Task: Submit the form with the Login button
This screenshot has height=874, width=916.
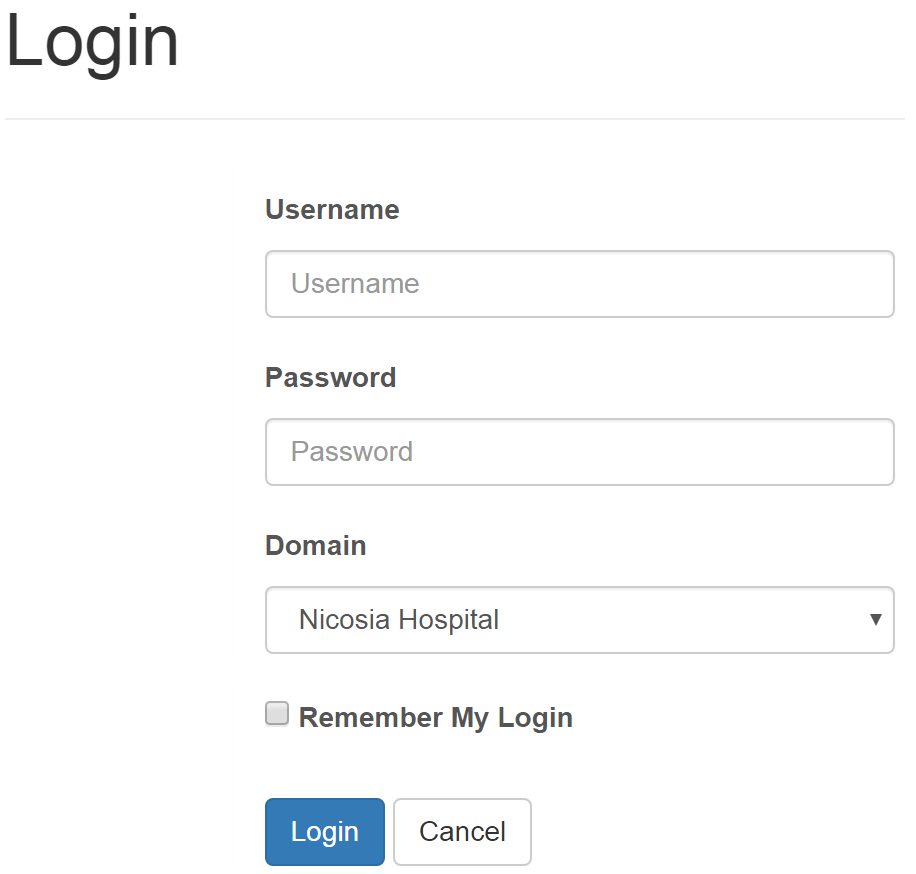Action: coord(324,832)
